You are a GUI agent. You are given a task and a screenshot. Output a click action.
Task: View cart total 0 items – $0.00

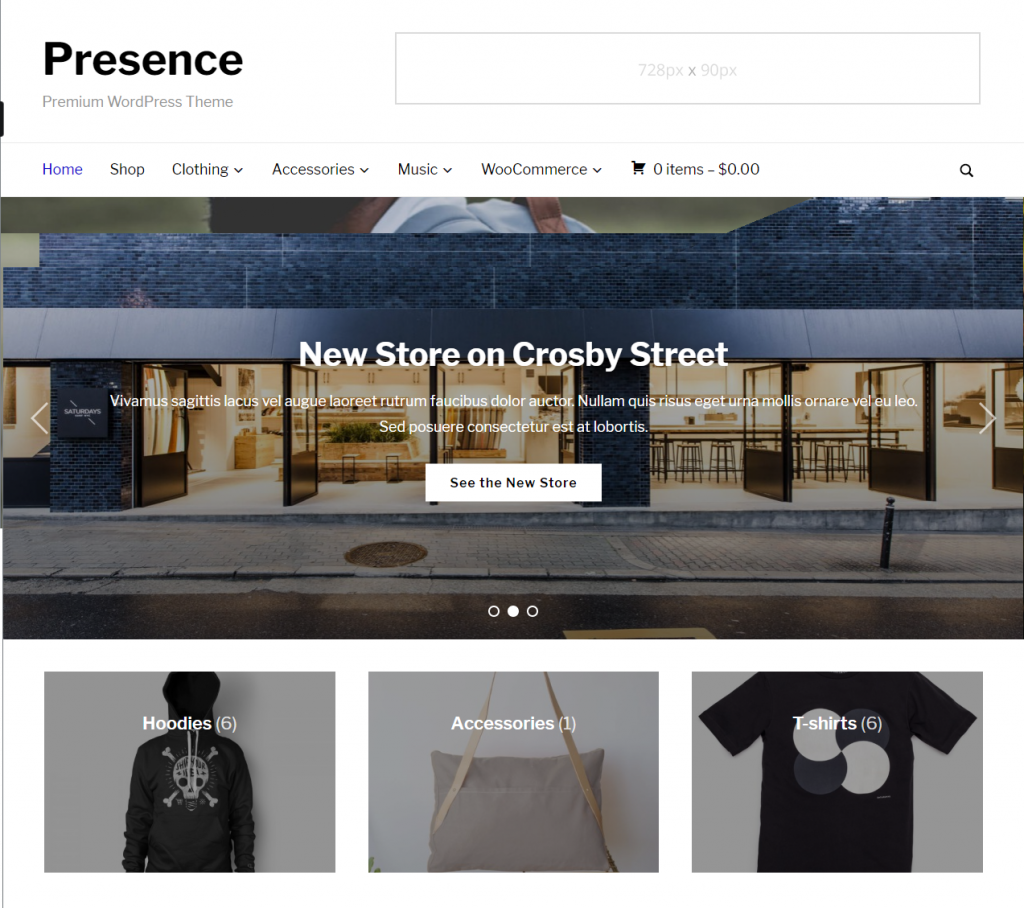[x=706, y=169]
